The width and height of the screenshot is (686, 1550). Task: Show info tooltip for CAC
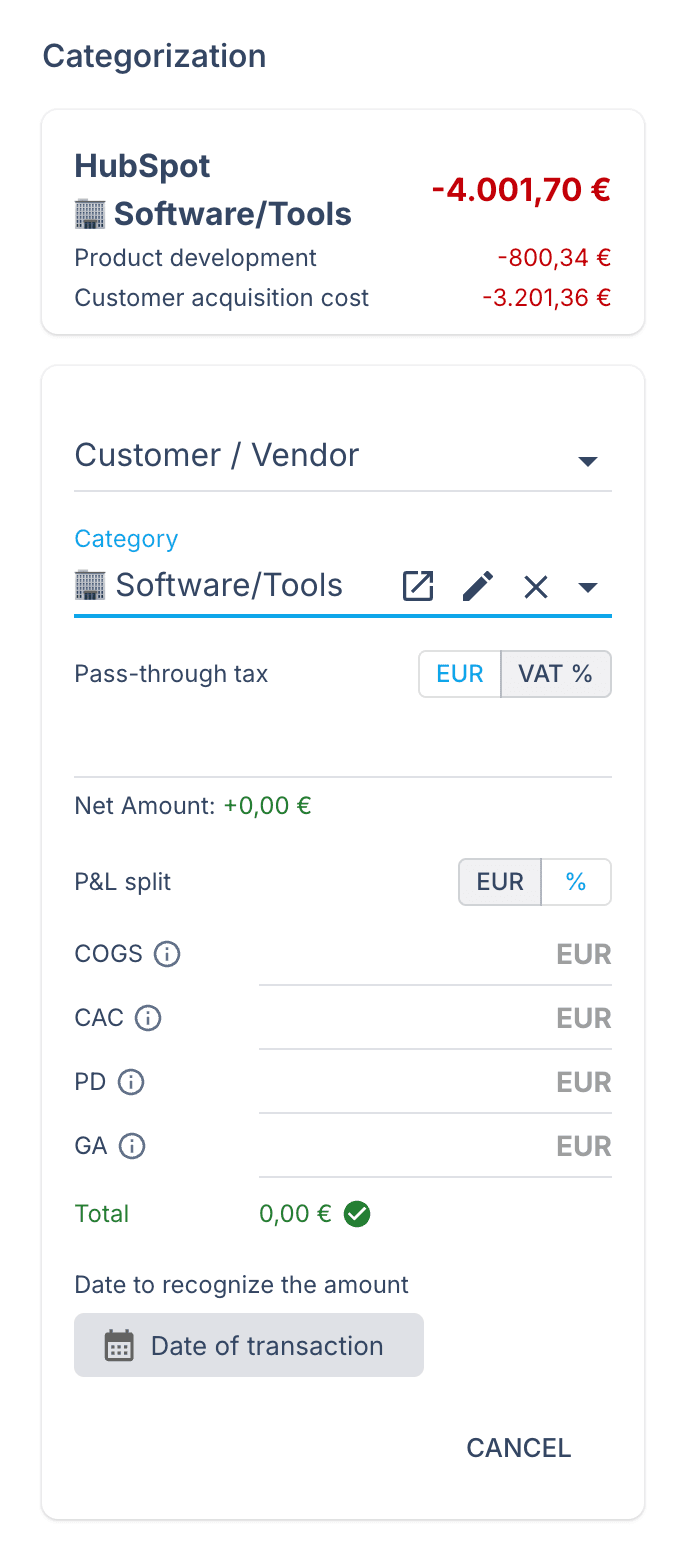point(148,1019)
